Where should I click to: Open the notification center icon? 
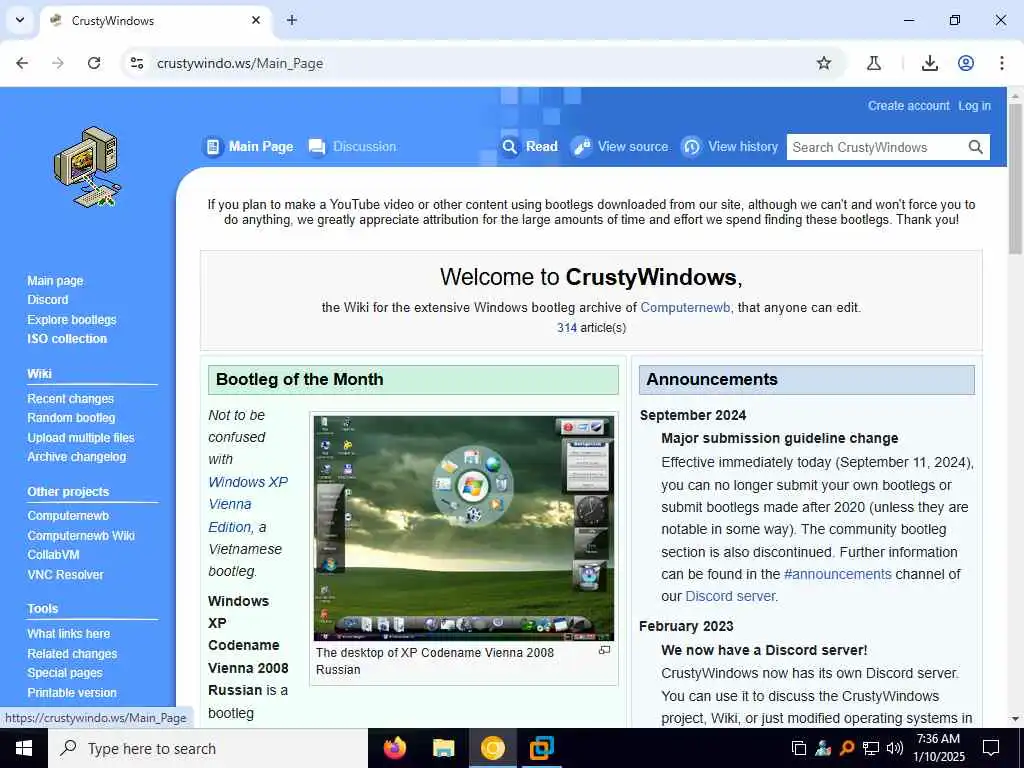click(x=991, y=748)
